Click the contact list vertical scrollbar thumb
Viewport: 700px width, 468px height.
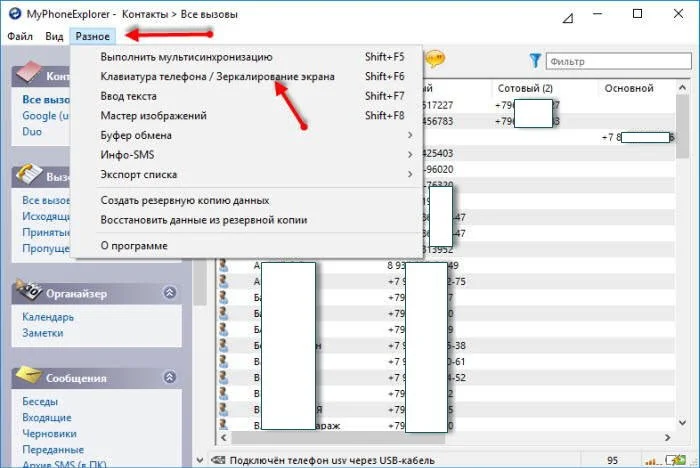click(682, 126)
